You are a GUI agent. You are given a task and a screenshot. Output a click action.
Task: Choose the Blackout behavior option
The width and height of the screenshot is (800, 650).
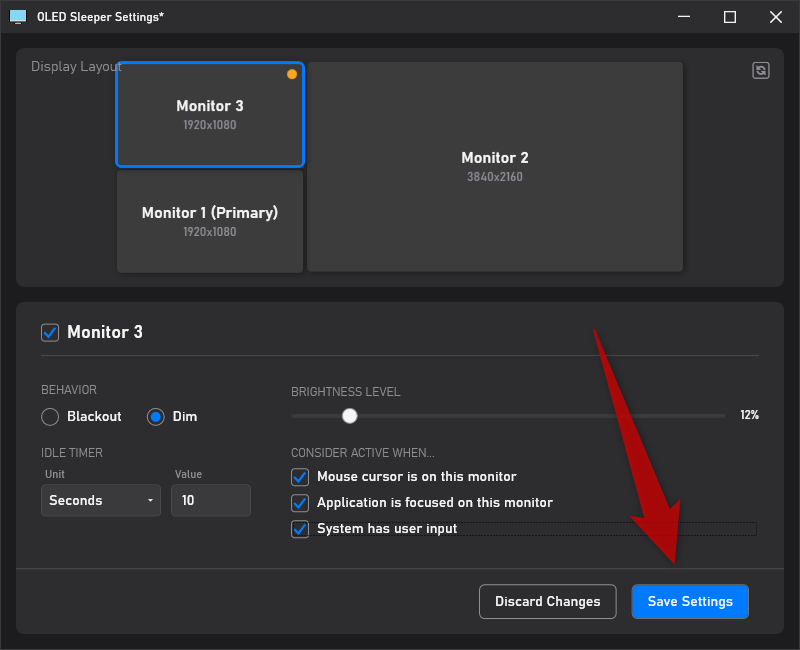pyautogui.click(x=50, y=417)
